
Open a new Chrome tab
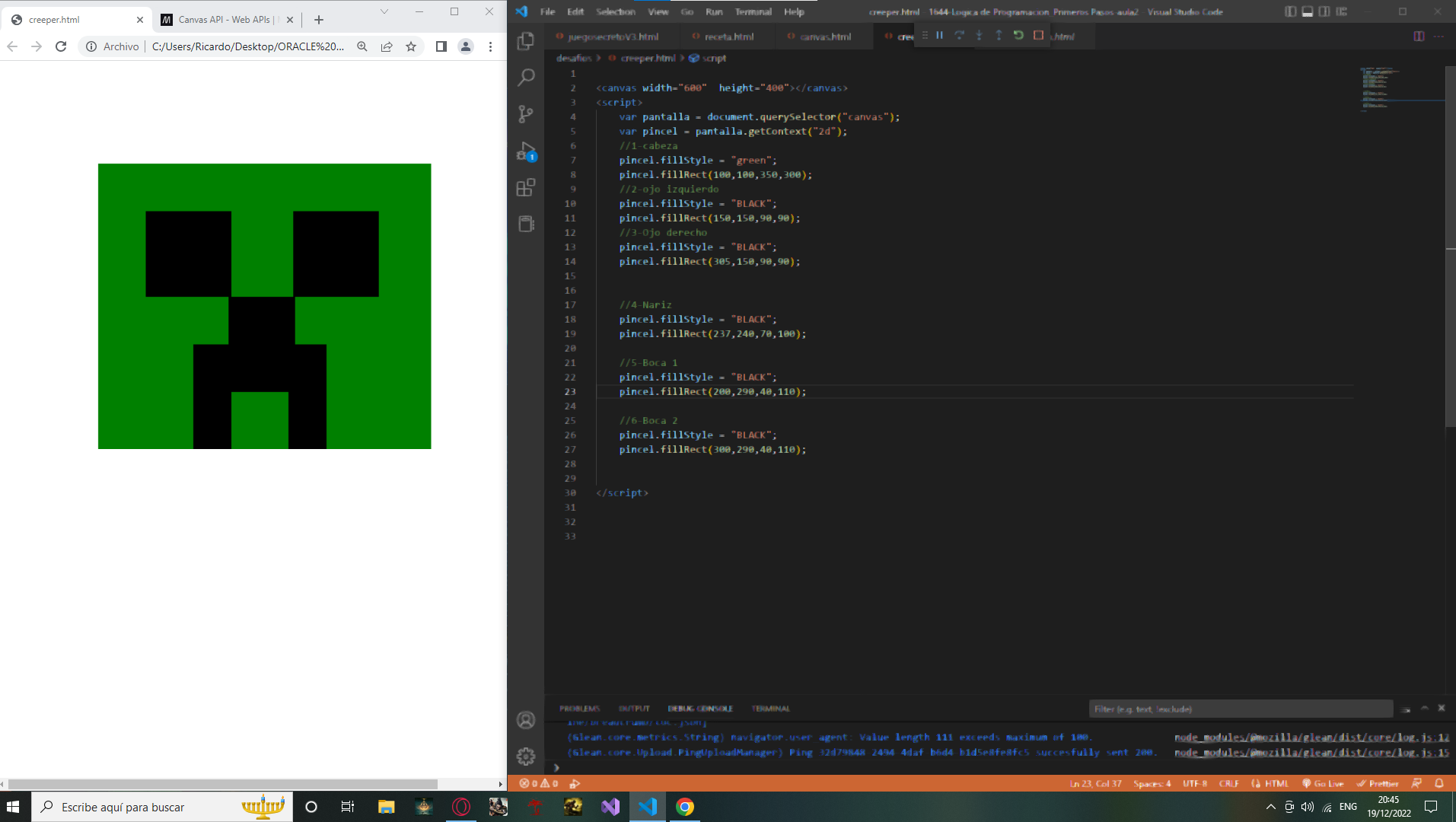point(319,20)
